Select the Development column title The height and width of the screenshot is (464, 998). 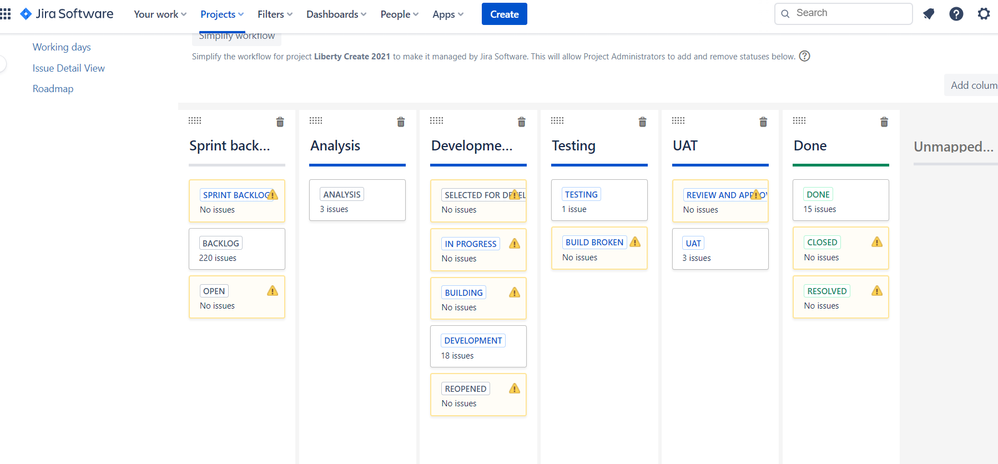[x=472, y=146]
